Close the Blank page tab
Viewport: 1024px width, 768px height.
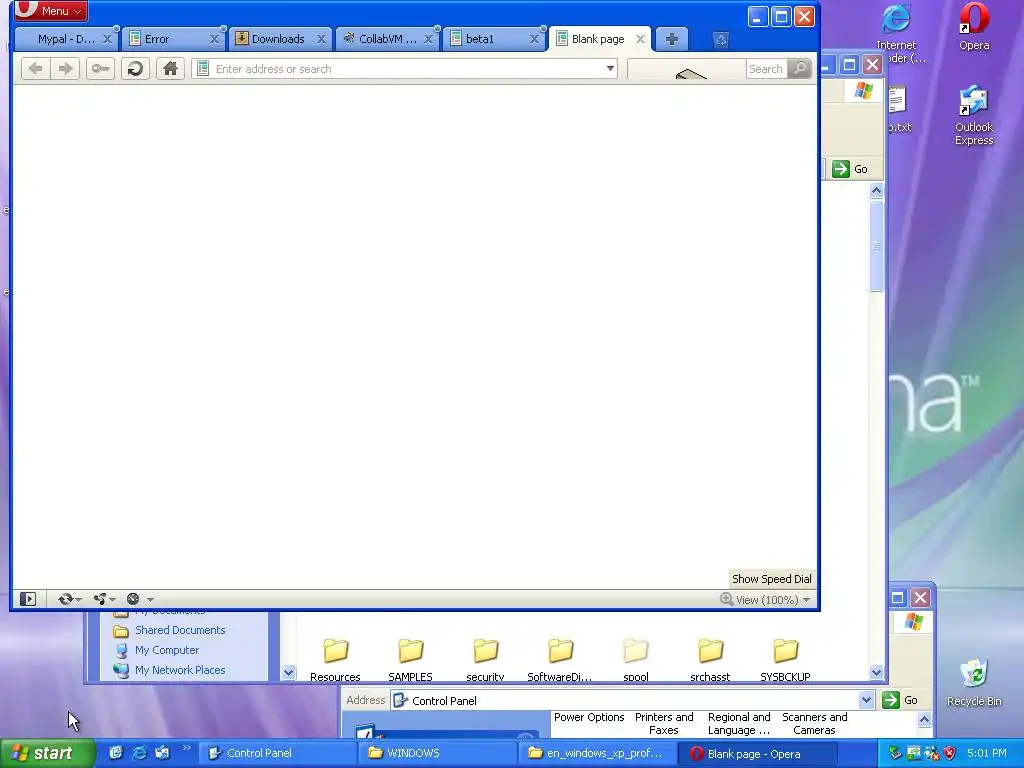coord(641,39)
